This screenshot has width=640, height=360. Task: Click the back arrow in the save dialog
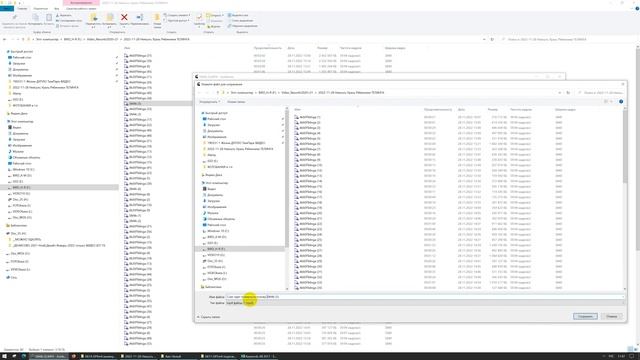pyautogui.click(x=200, y=93)
